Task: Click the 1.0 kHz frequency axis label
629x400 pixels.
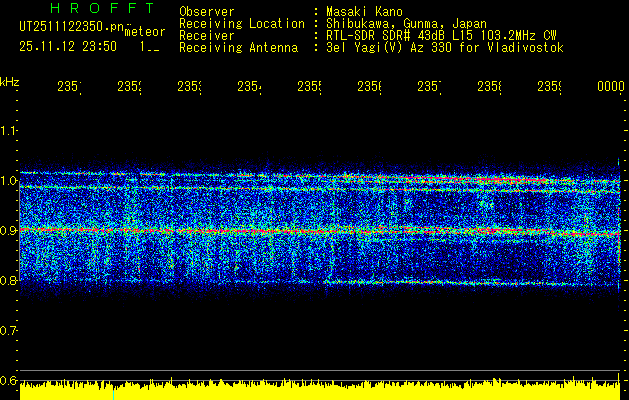Action: (8, 181)
